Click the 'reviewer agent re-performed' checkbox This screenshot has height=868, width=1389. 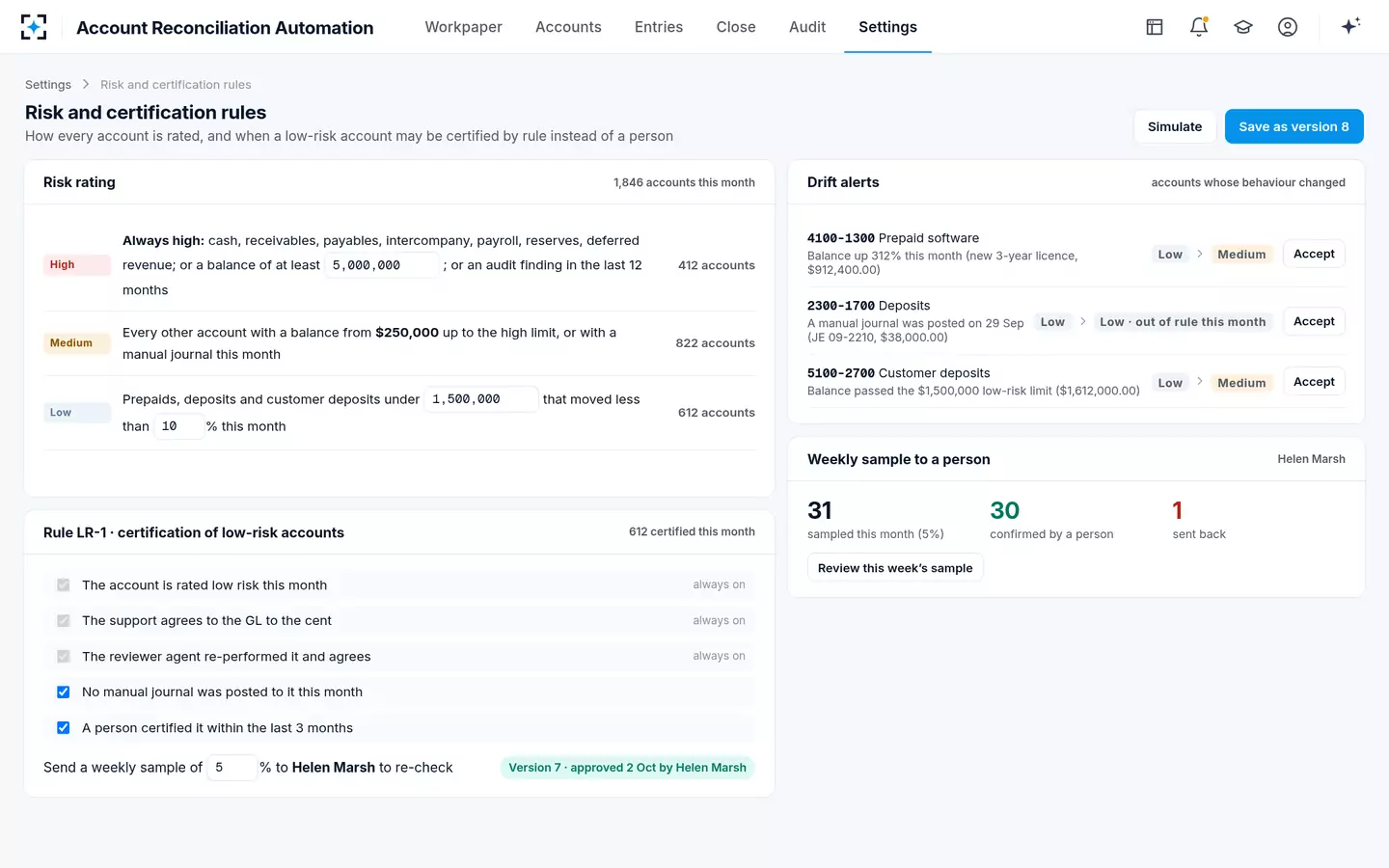64,657
